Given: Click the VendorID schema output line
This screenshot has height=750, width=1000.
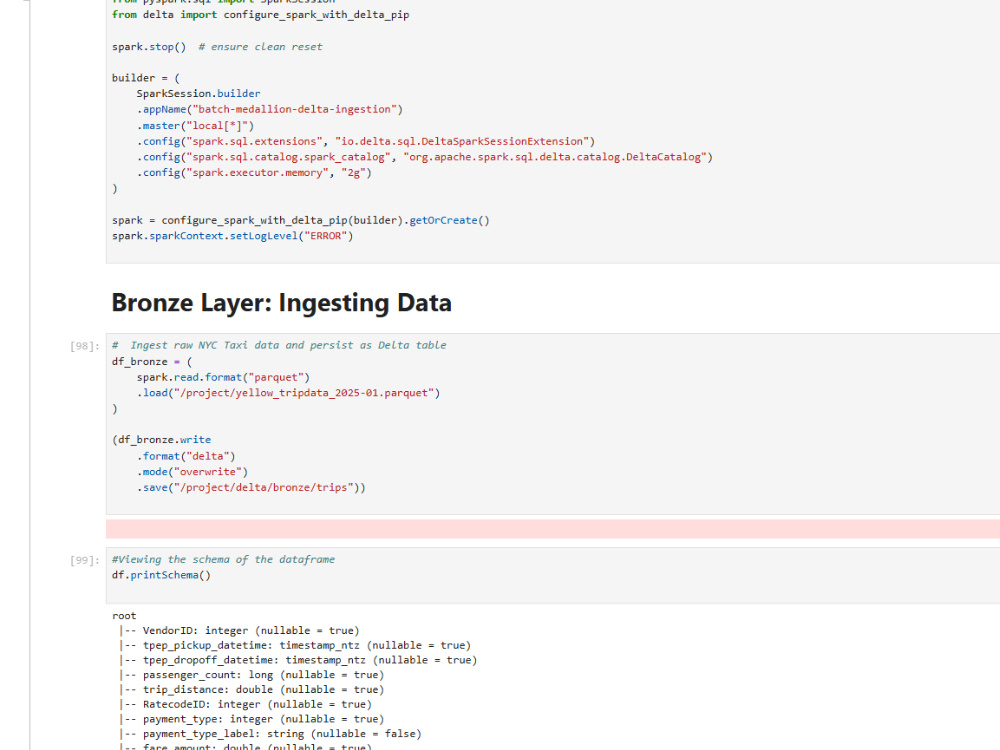Looking at the screenshot, I should click(x=239, y=631).
